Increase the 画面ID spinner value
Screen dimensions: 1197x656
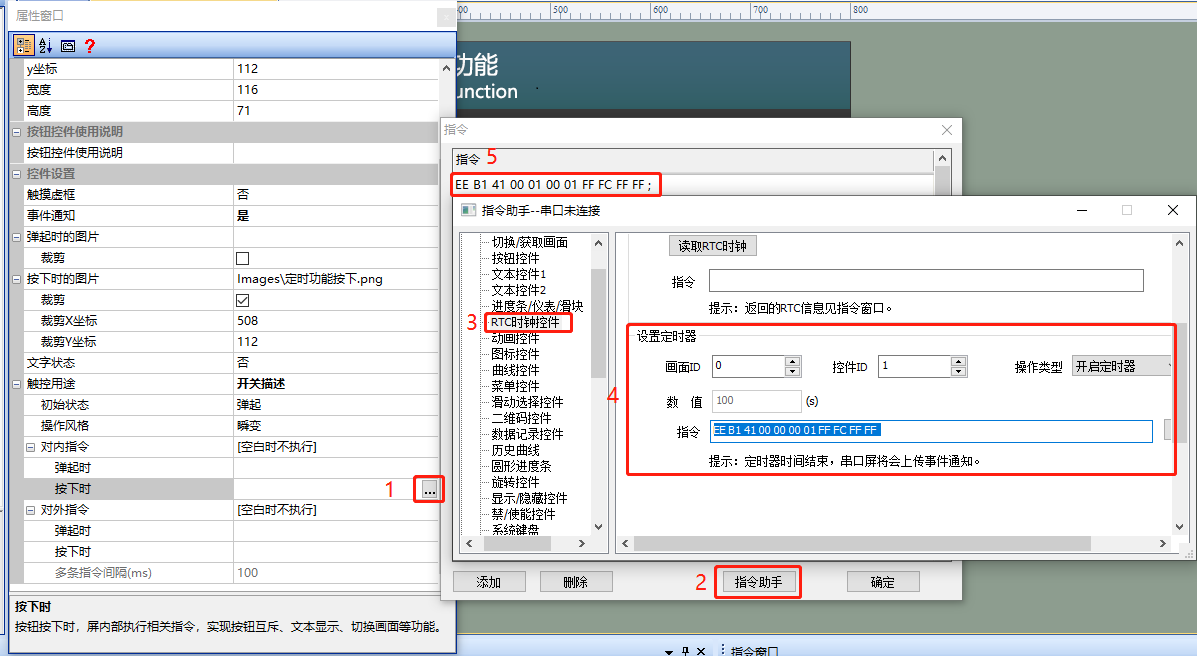[x=792, y=361]
